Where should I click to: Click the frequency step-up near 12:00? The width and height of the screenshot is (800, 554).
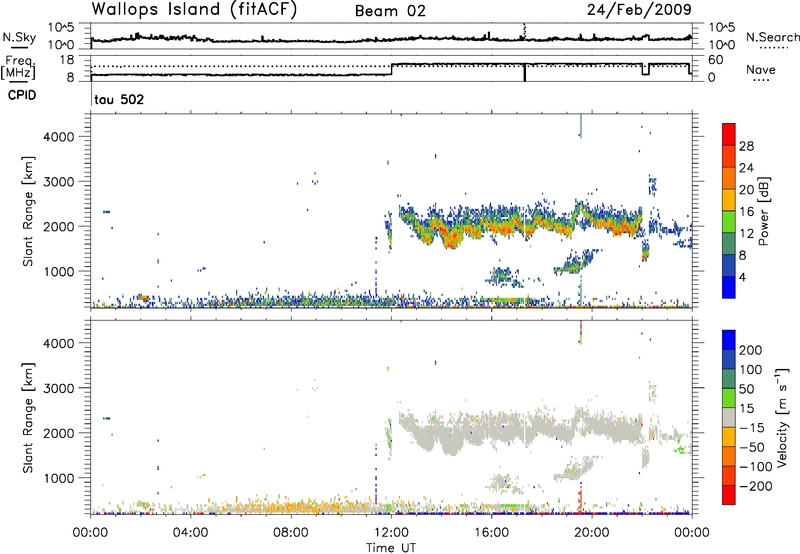coord(391,69)
